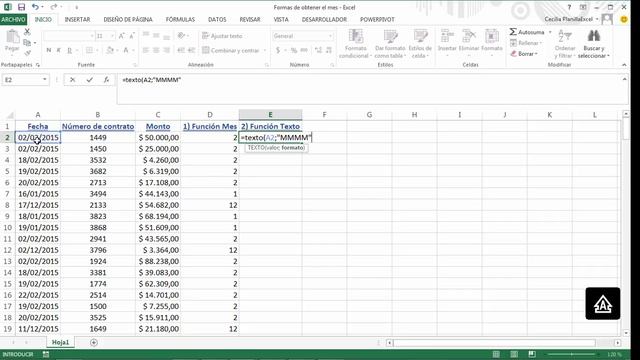This screenshot has width=640, height=360.
Task: Open Ordenar y filtrar
Action: 565,44
